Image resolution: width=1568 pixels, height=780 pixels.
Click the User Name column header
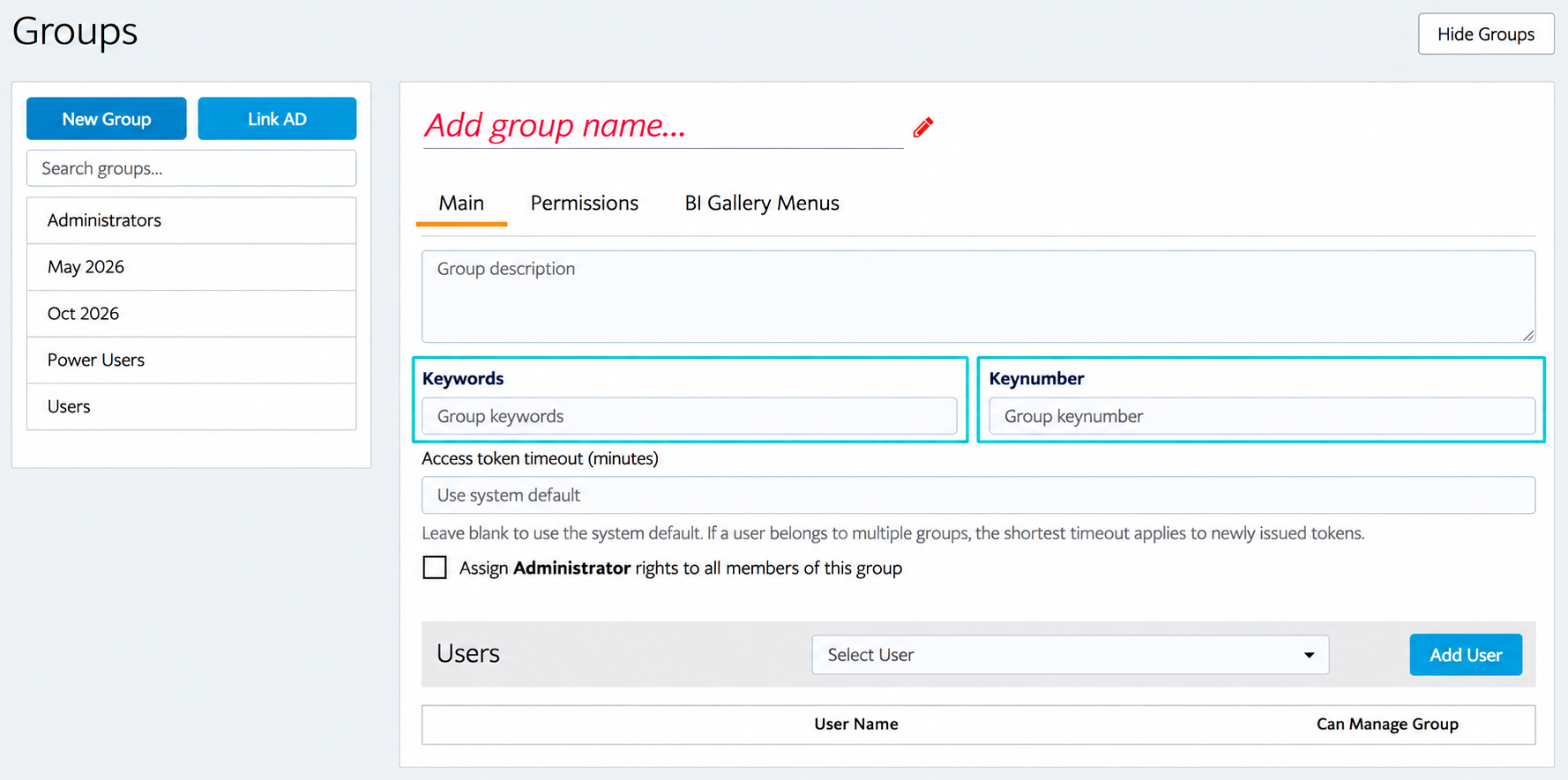click(855, 724)
